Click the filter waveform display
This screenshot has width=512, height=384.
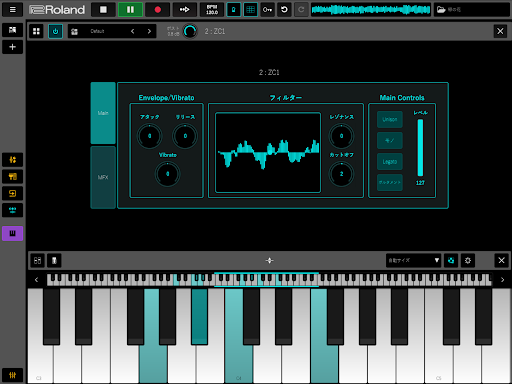click(268, 152)
